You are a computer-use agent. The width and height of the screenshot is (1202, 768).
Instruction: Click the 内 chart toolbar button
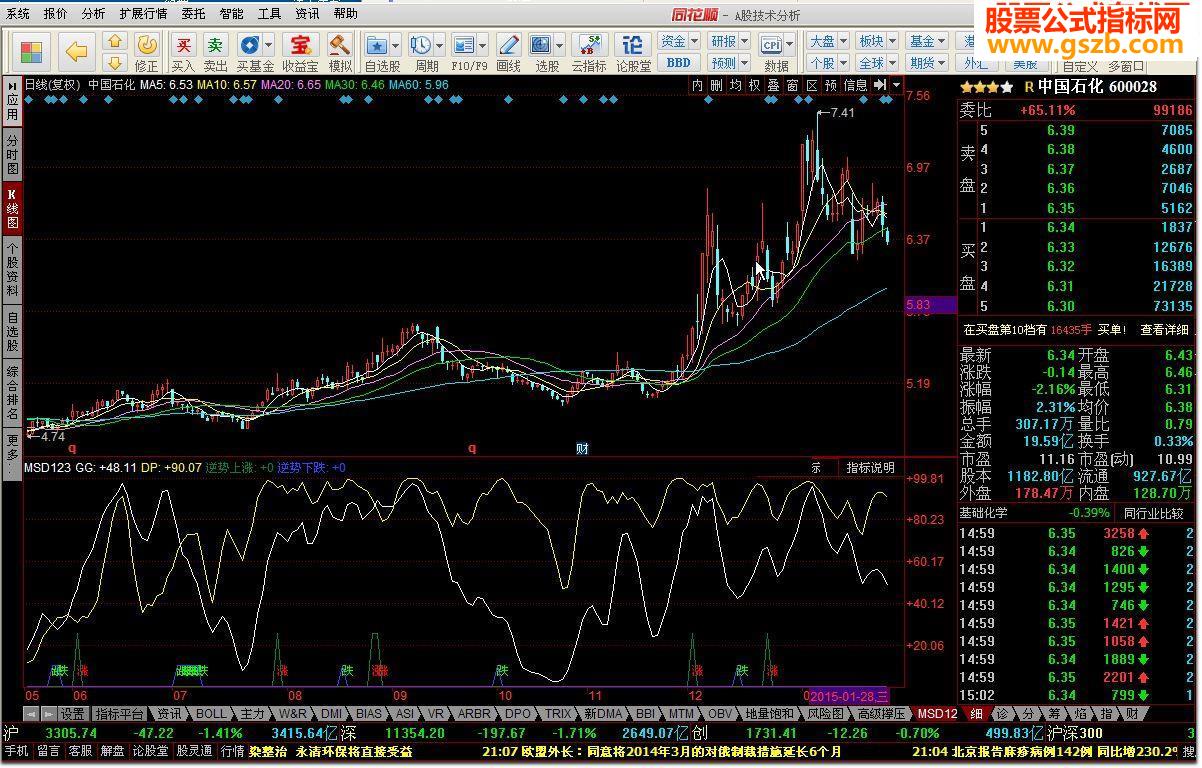pos(699,86)
